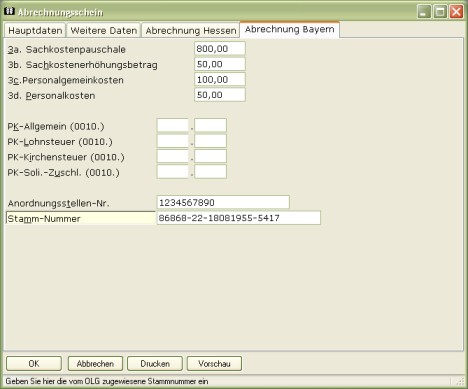Close the Abrechnungsschein window
This screenshot has width=468, height=389.
pos(456,12)
